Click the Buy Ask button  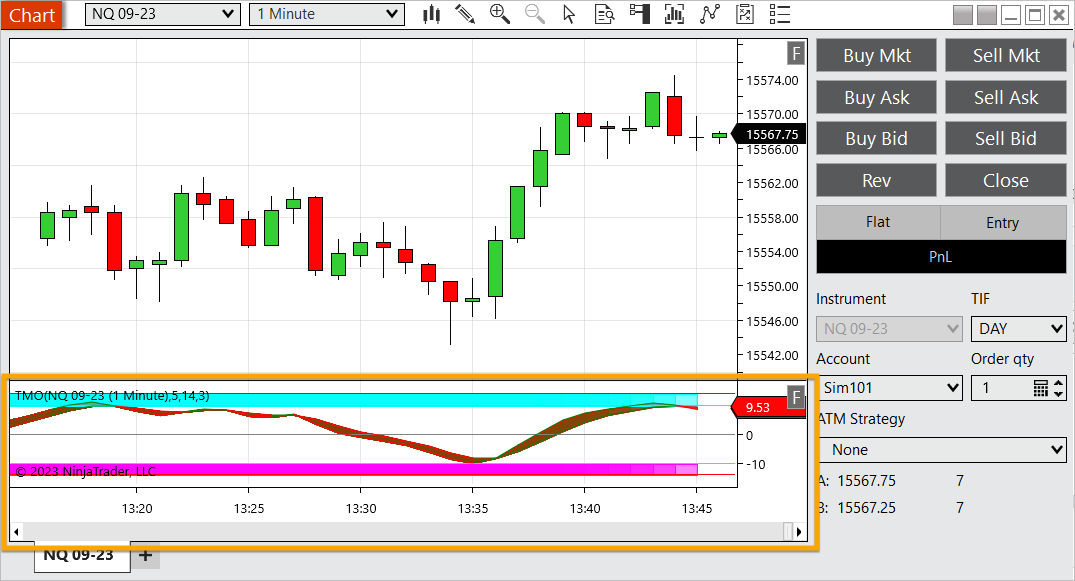(876, 97)
